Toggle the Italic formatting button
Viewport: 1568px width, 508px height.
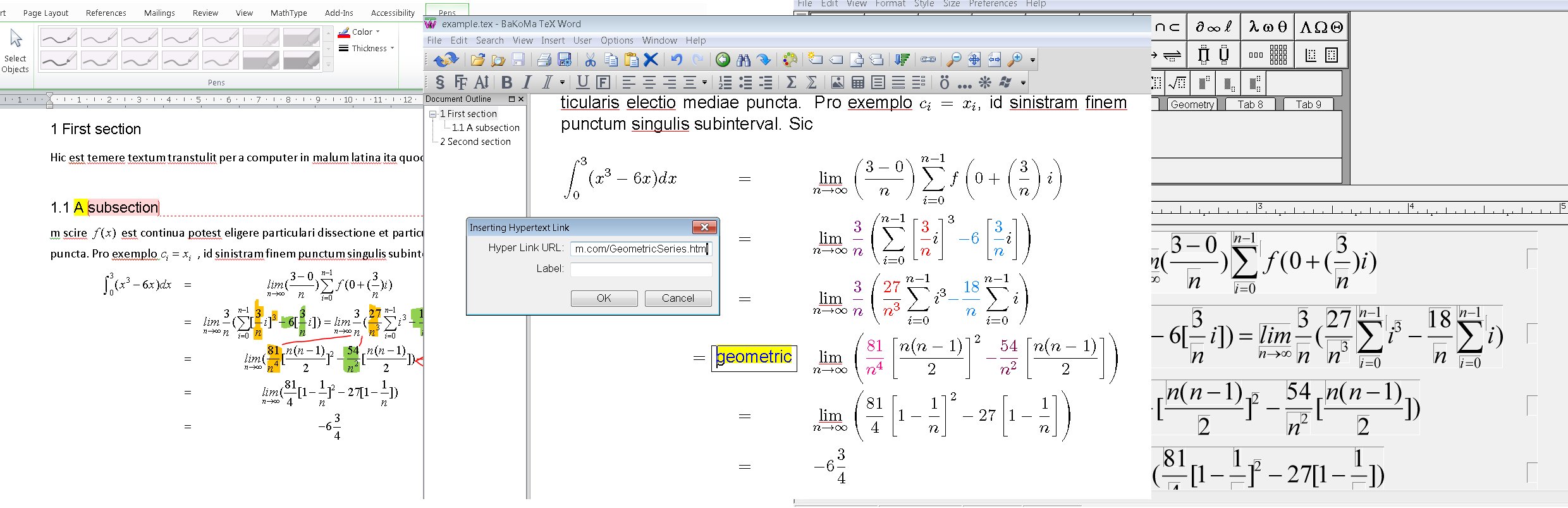tap(527, 82)
